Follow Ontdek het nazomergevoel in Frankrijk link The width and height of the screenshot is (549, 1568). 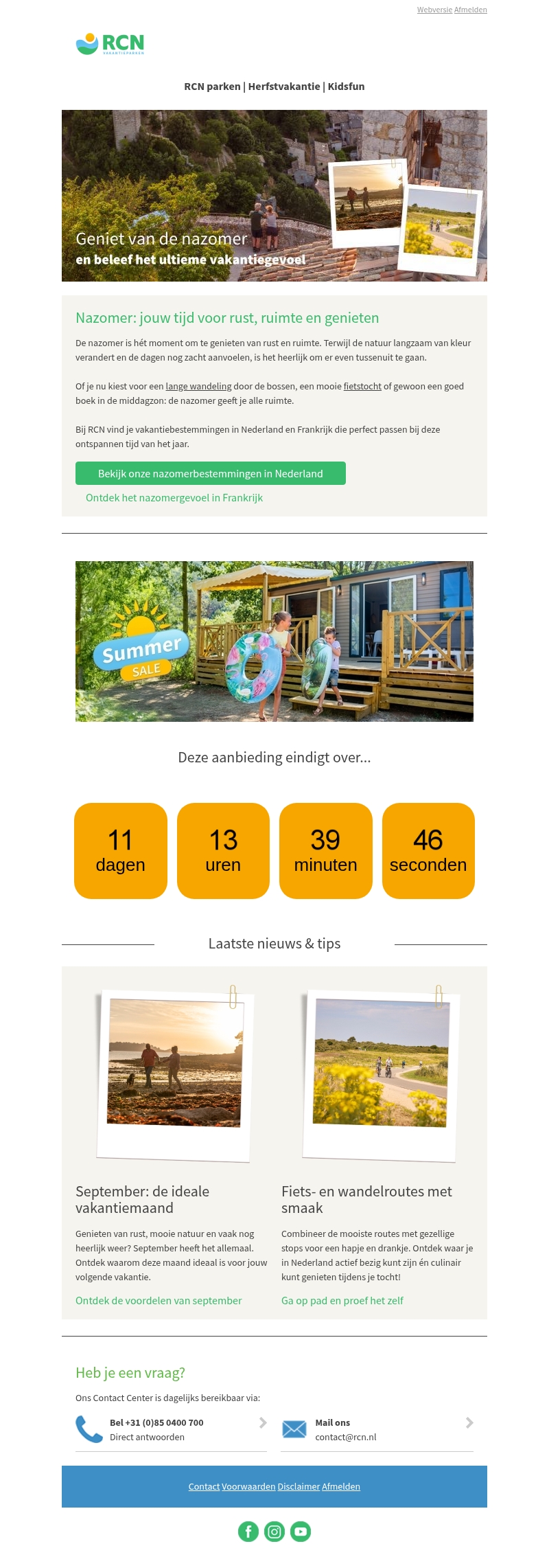point(174,498)
